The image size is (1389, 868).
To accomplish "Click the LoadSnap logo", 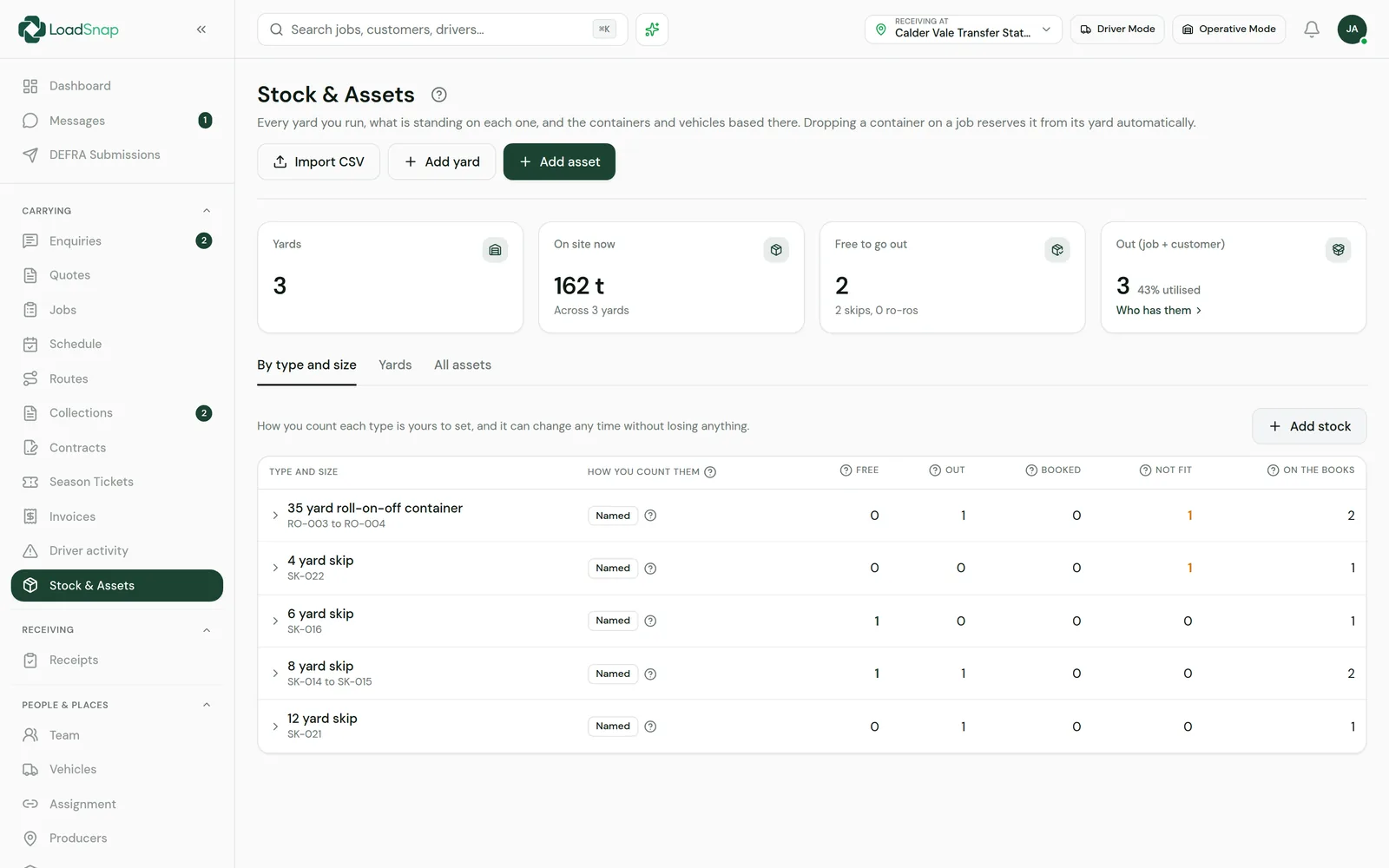I will tap(69, 30).
